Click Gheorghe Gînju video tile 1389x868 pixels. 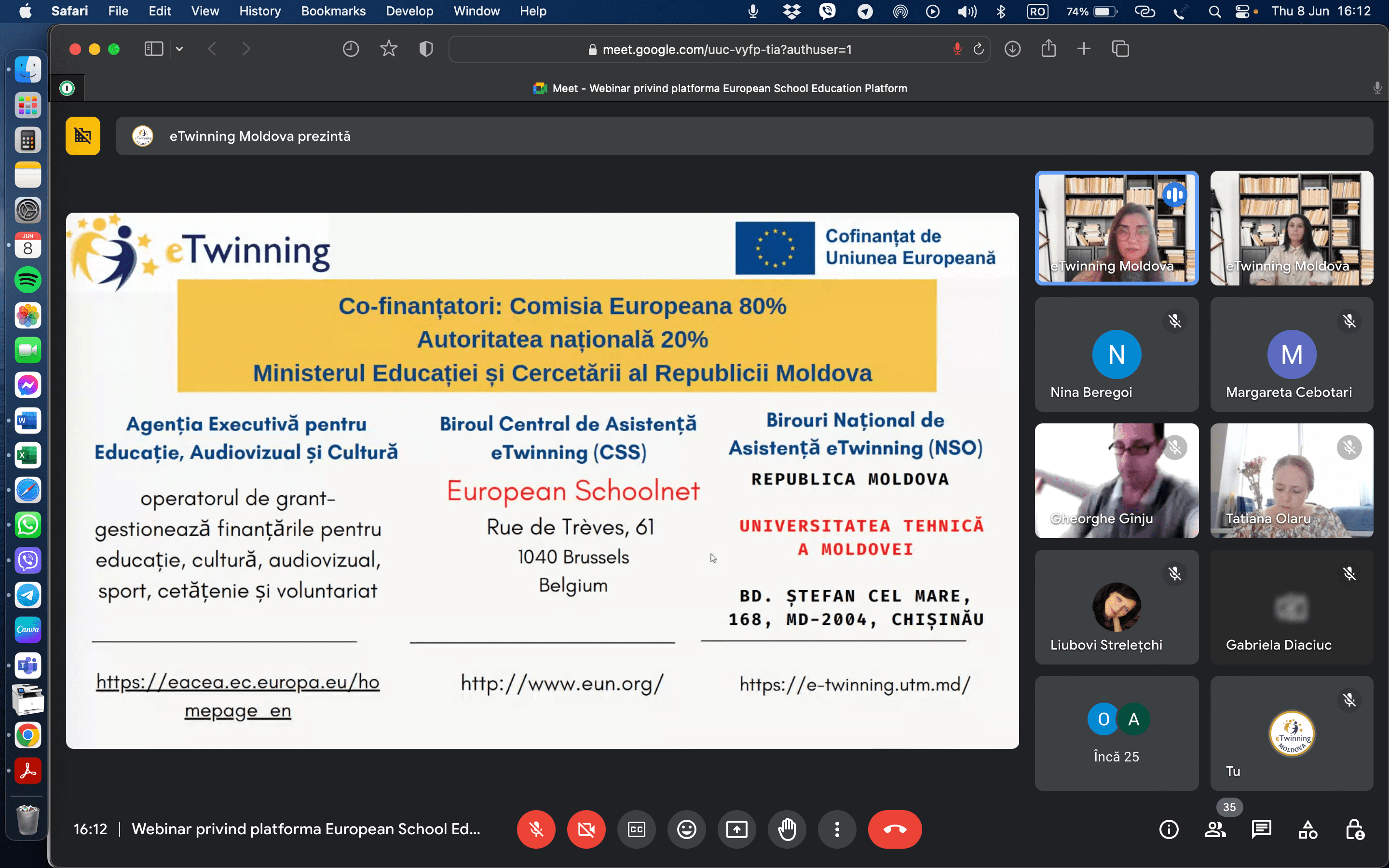click(x=1117, y=480)
